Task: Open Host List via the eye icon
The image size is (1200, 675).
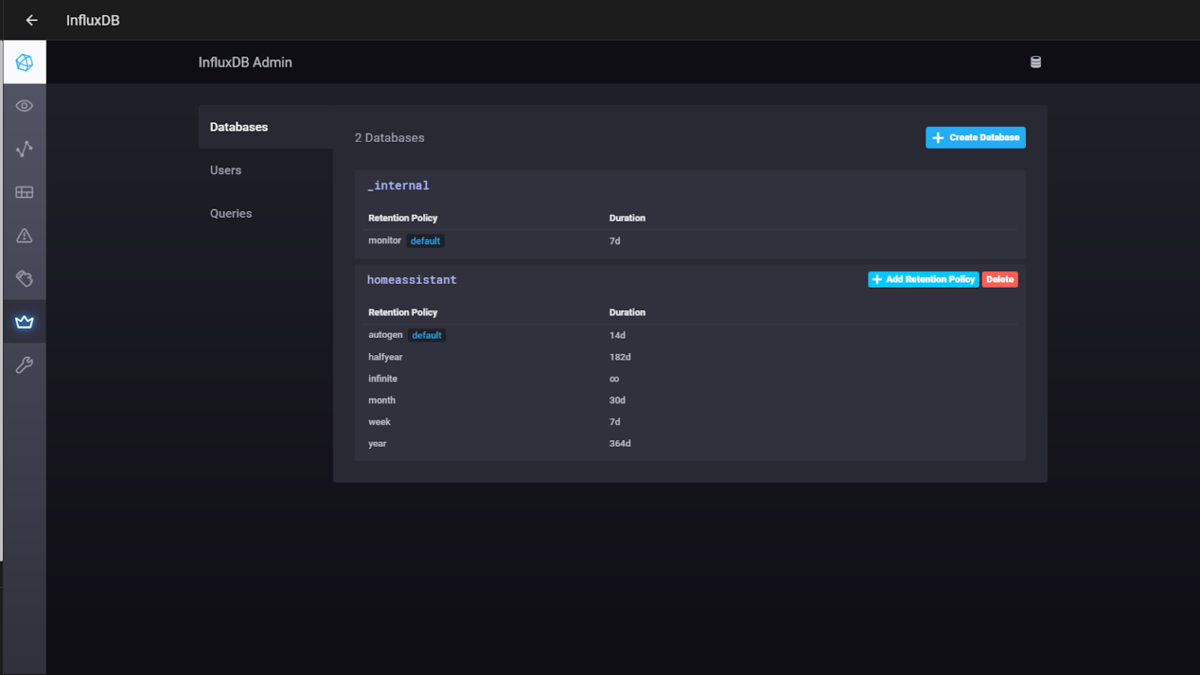Action: (24, 106)
